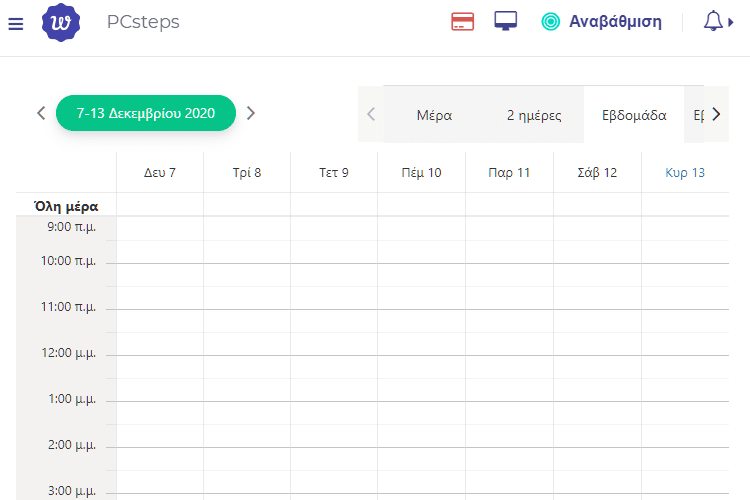Image resolution: width=750 pixels, height=500 pixels.
Task: Click the 11:00 π.μ. time label
Action: (68, 307)
